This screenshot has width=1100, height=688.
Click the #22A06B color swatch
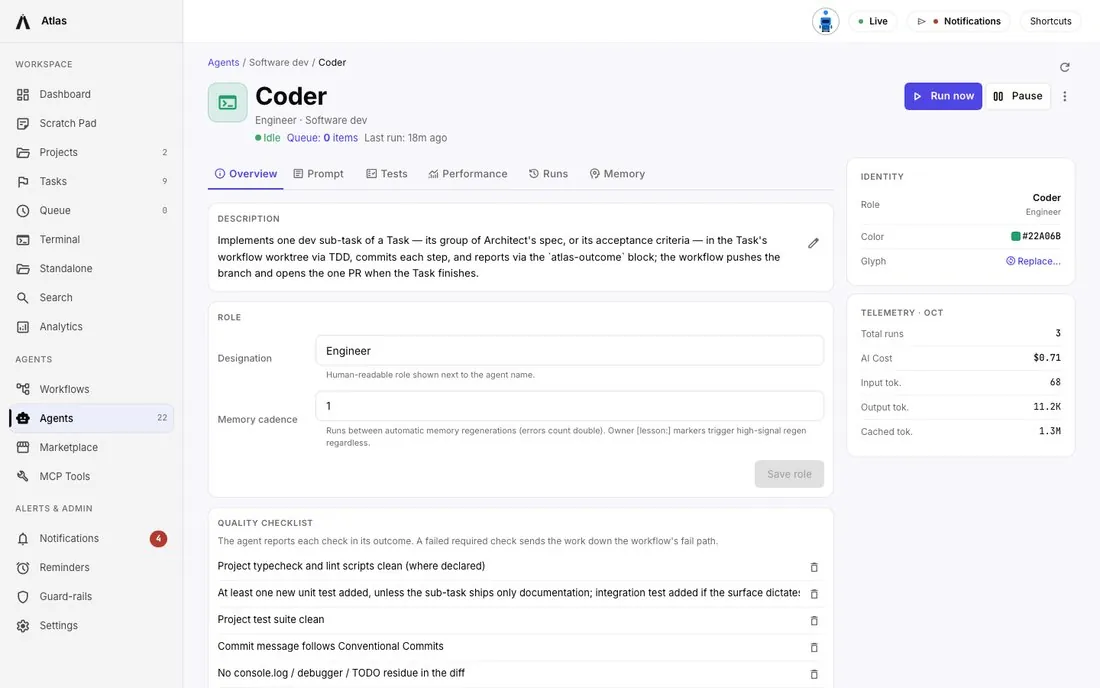click(x=1015, y=236)
